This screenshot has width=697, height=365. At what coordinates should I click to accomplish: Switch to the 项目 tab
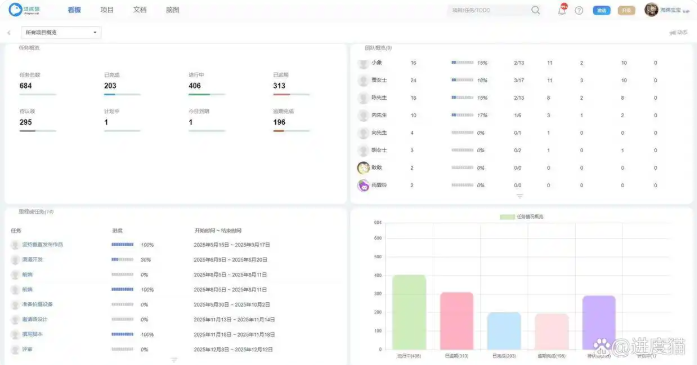(107, 10)
